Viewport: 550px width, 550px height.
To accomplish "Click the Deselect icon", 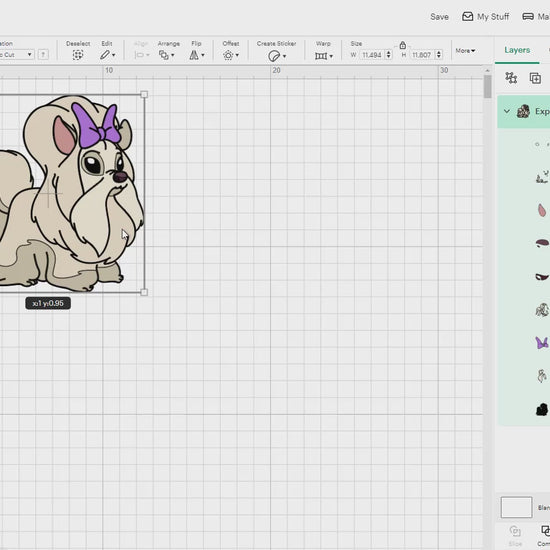I will pos(78,55).
